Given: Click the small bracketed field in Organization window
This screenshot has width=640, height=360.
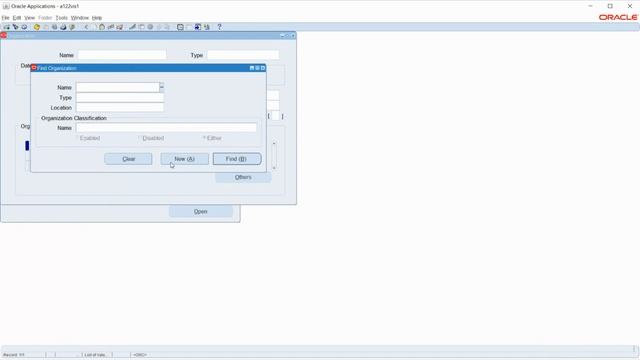Looking at the screenshot, I should click(x=276, y=116).
